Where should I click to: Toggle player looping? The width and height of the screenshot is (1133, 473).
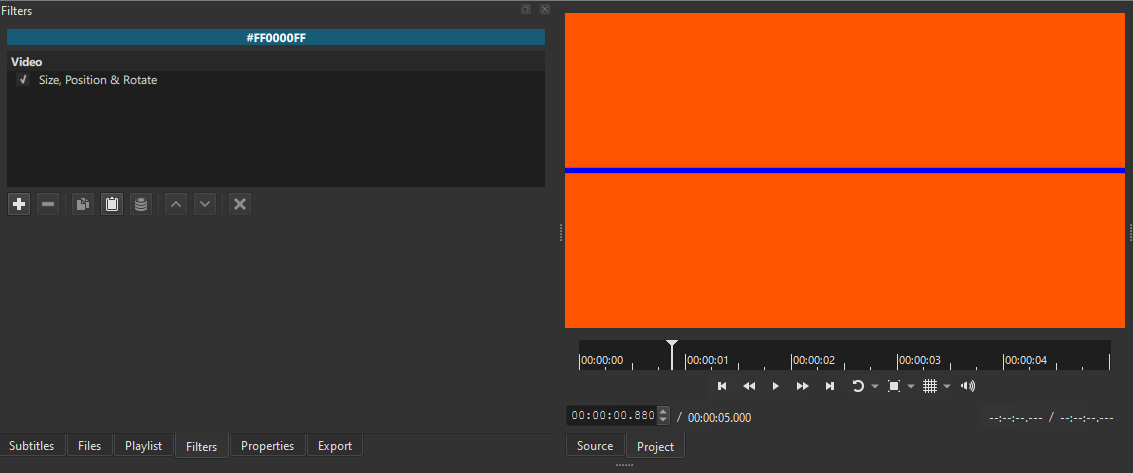(x=858, y=386)
